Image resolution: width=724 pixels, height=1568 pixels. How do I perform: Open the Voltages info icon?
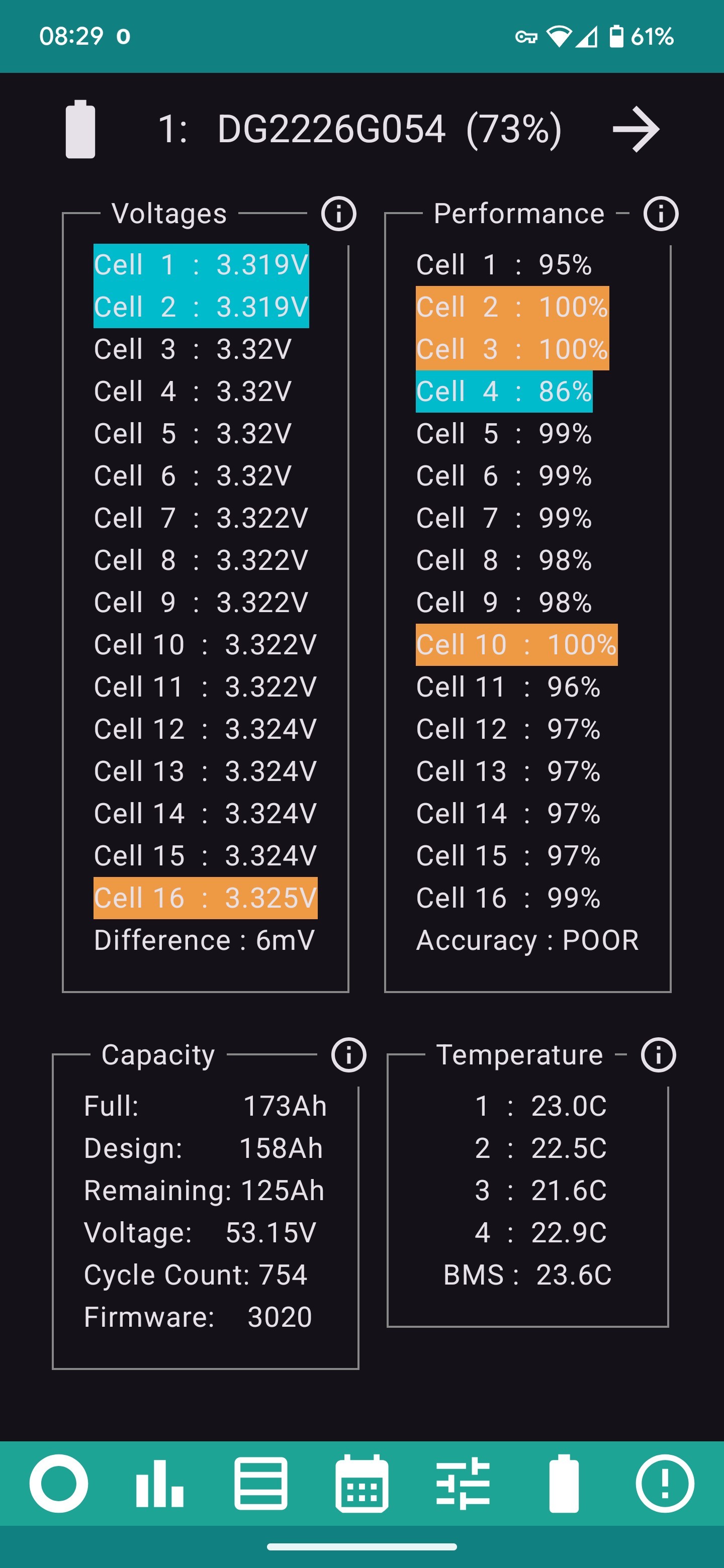pyautogui.click(x=338, y=214)
